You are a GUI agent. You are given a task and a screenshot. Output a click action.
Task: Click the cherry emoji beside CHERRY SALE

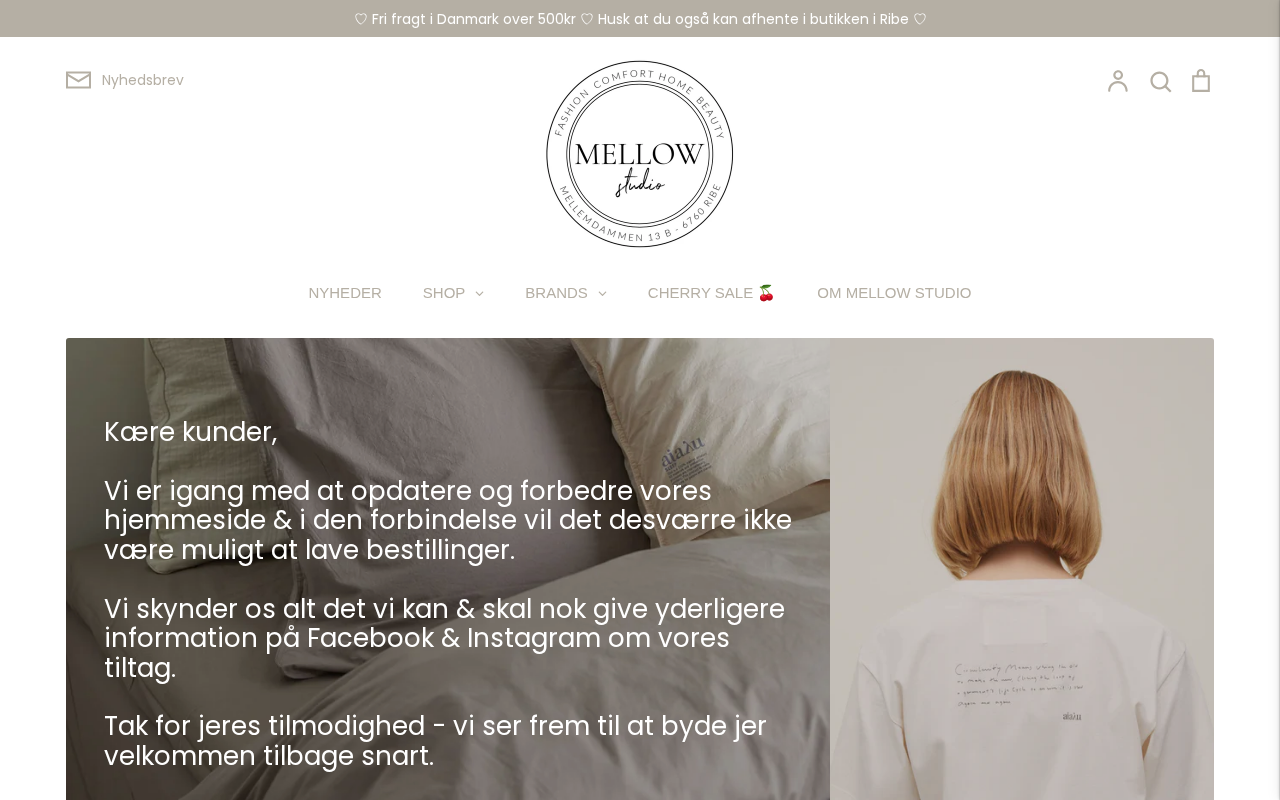[766, 293]
